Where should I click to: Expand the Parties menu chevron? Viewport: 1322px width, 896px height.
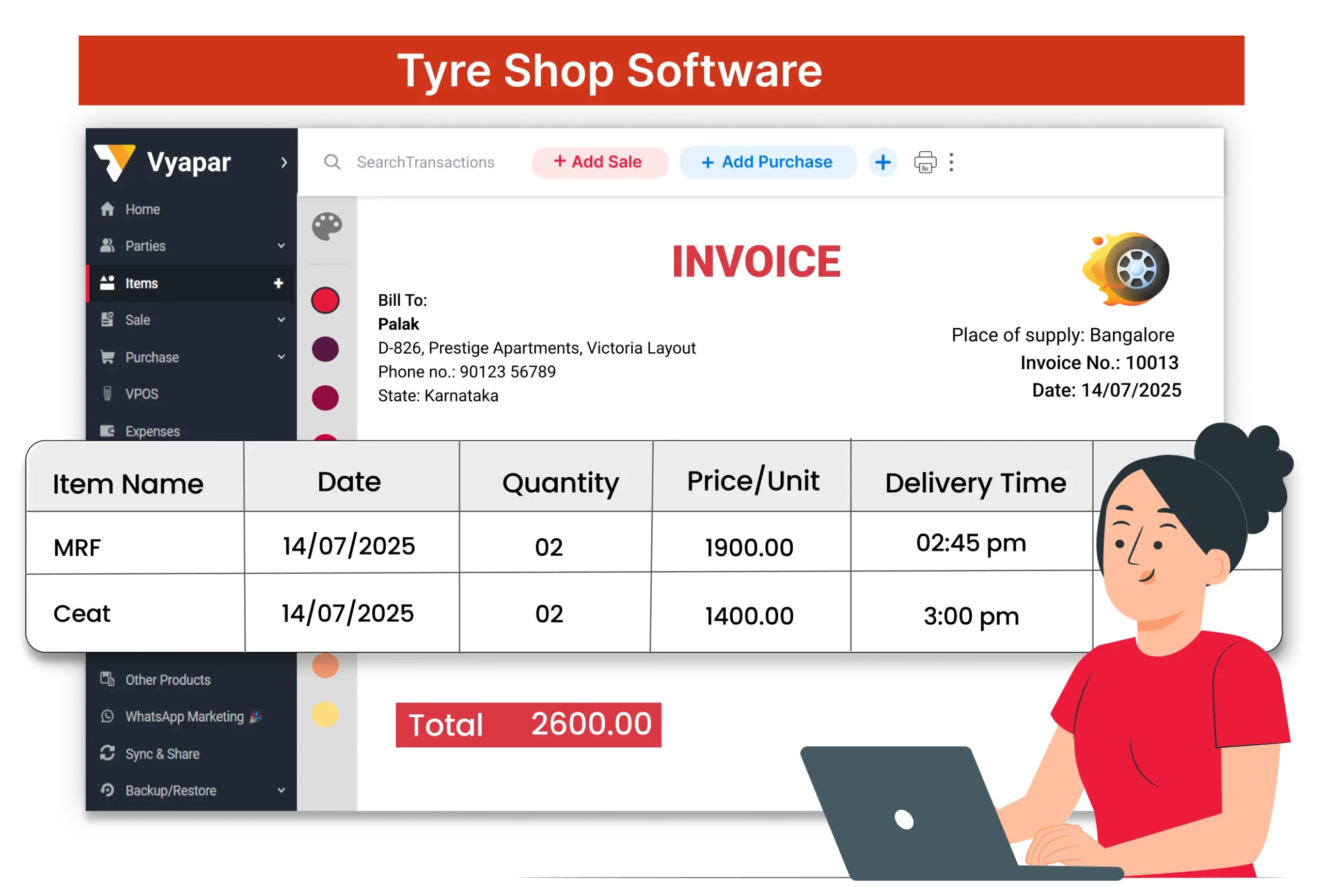[x=281, y=246]
